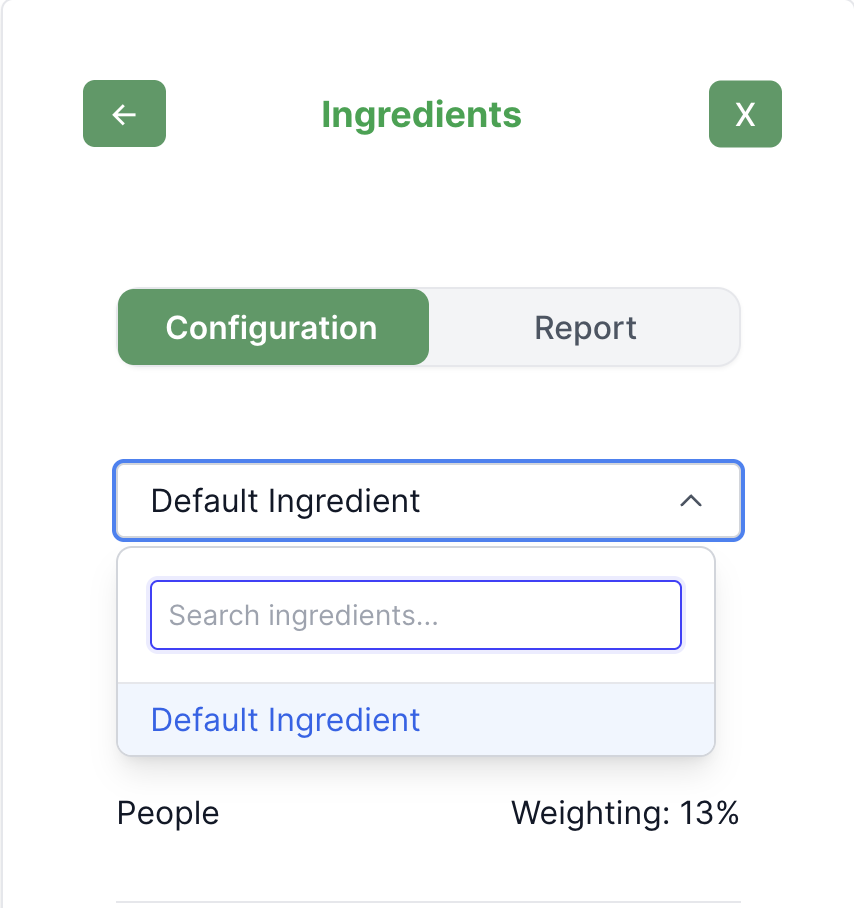The image size is (854, 908).
Task: Collapse the Default Ingredient dropdown
Action: click(428, 500)
